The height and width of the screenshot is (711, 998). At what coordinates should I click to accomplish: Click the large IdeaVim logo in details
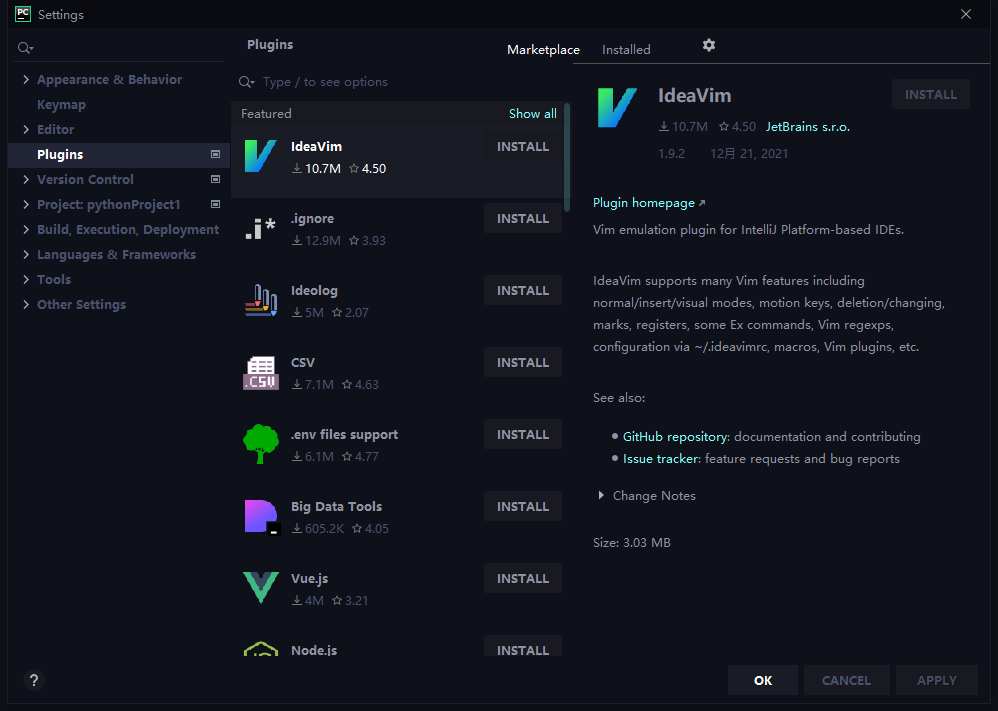click(616, 108)
